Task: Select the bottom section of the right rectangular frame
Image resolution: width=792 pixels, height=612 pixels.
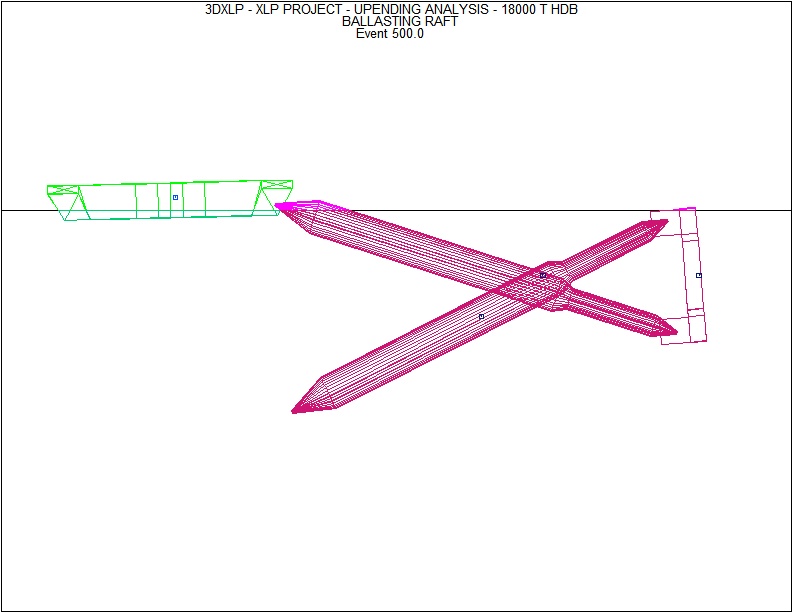Action: point(683,328)
